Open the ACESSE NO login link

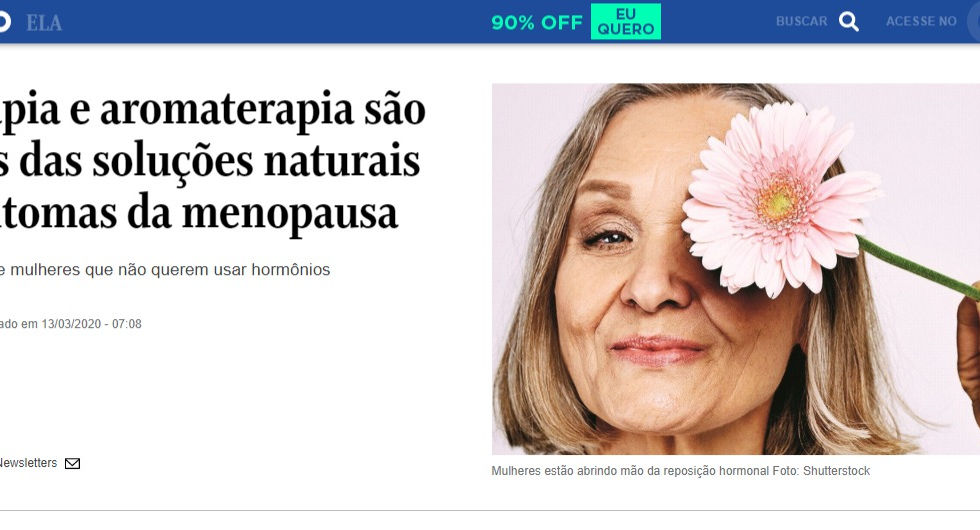point(921,21)
